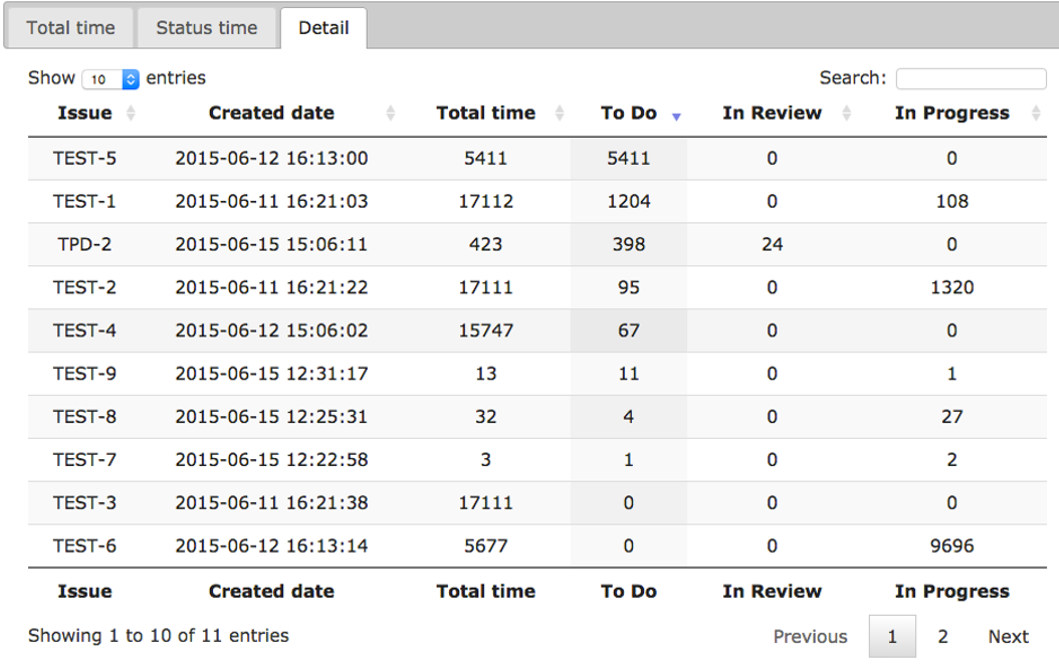Select issue TEST-4 cell
Image resolution: width=1059 pixels, height=670 pixels.
point(85,331)
